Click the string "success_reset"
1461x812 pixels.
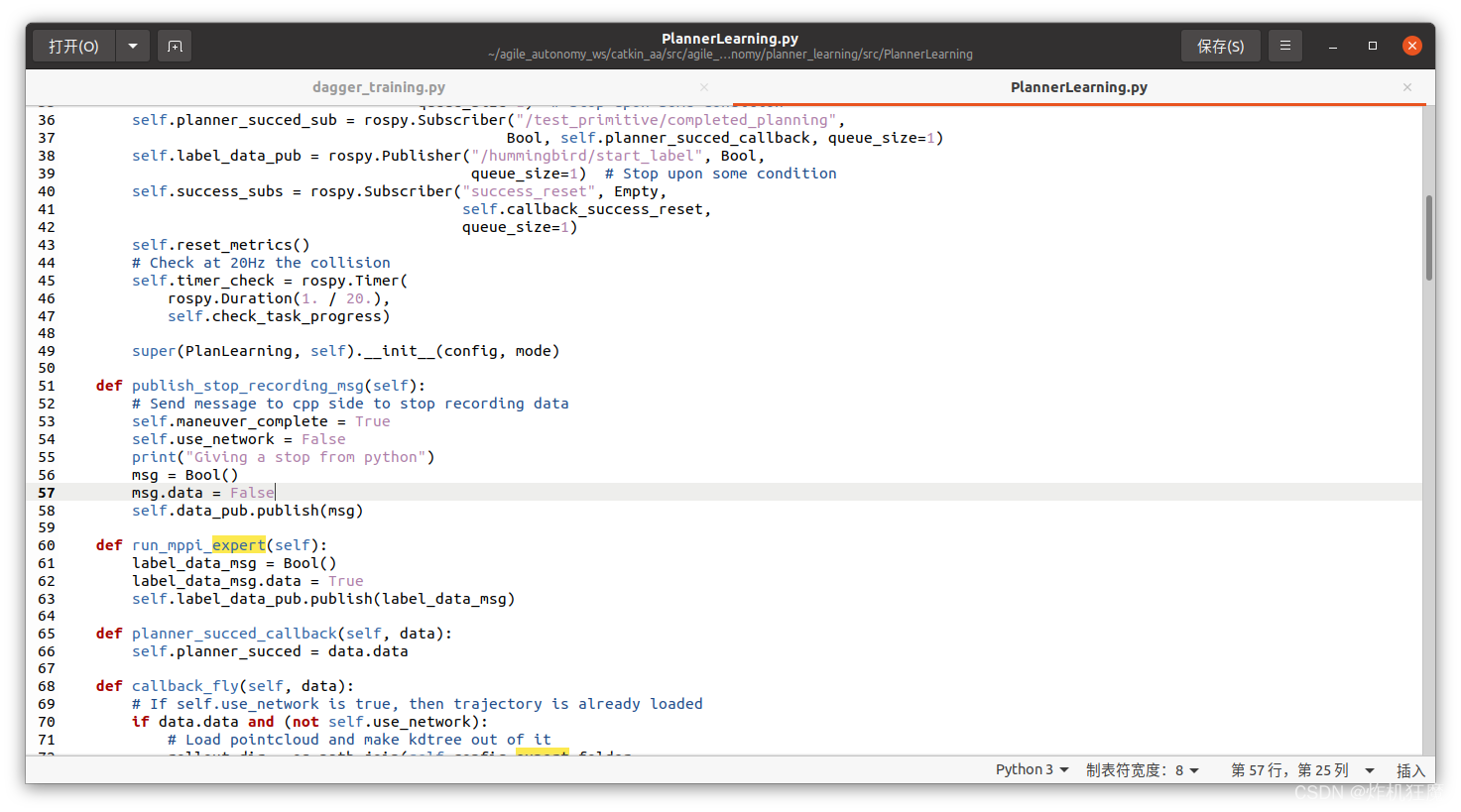pyautogui.click(x=529, y=191)
